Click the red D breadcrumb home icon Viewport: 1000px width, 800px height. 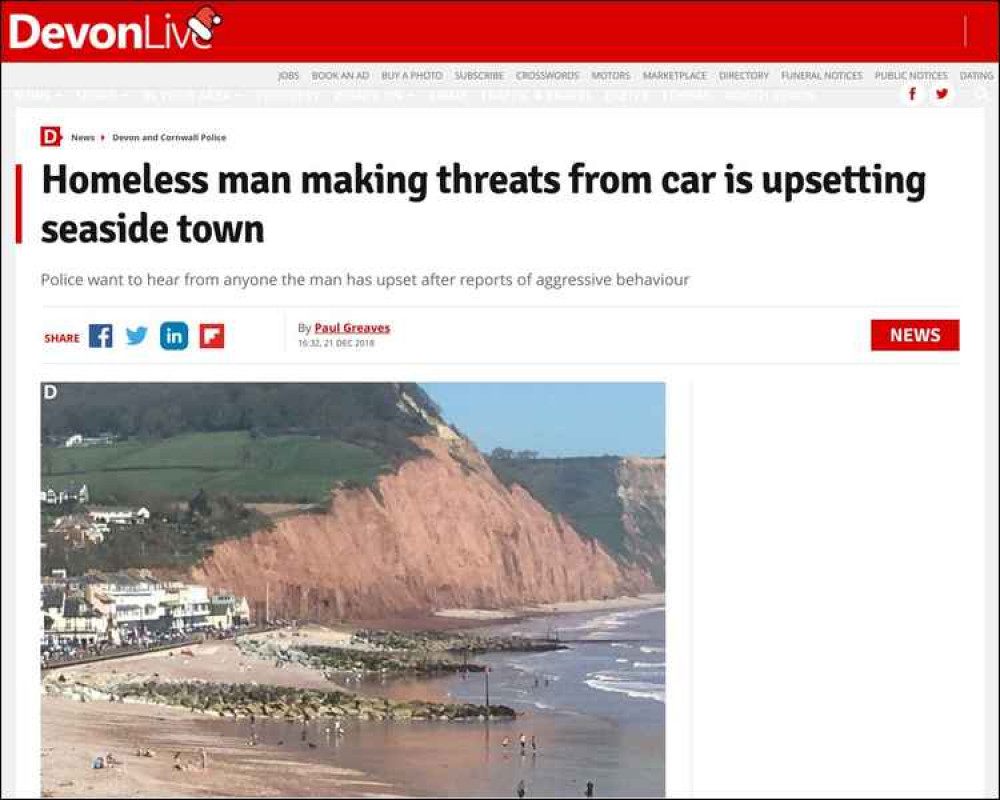click(x=50, y=137)
